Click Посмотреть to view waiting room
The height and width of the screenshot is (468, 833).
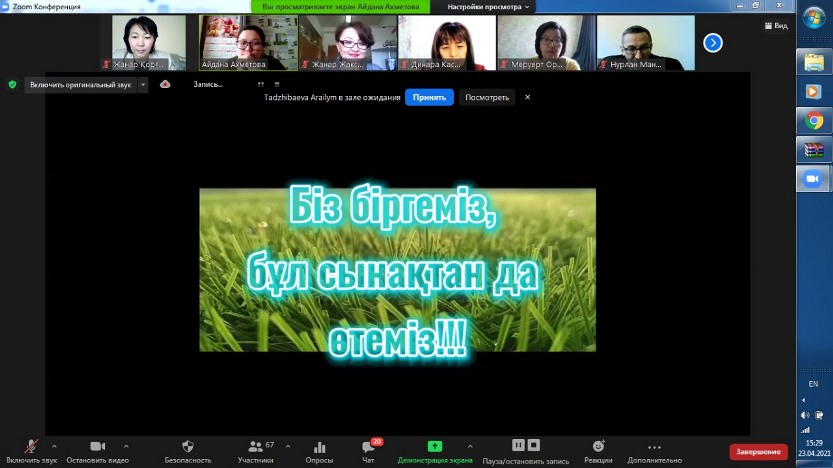click(487, 97)
